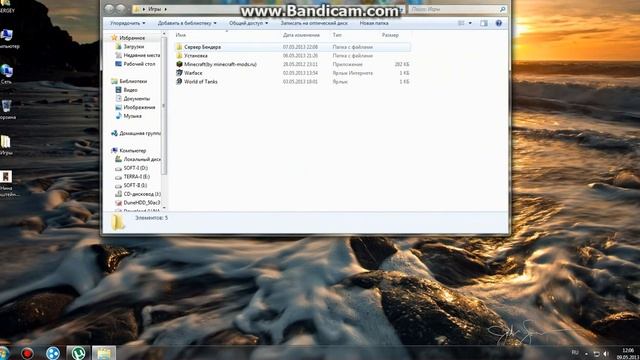Open the Общий доступ dropdown
Screen dimensions: 640x360
point(248,23)
